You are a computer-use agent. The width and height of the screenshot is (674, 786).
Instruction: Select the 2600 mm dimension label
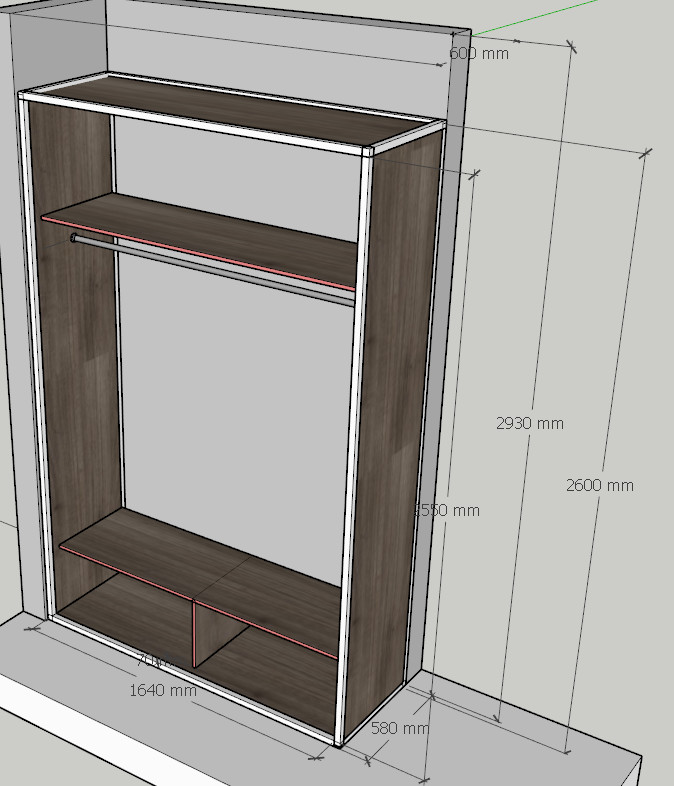coord(599,485)
